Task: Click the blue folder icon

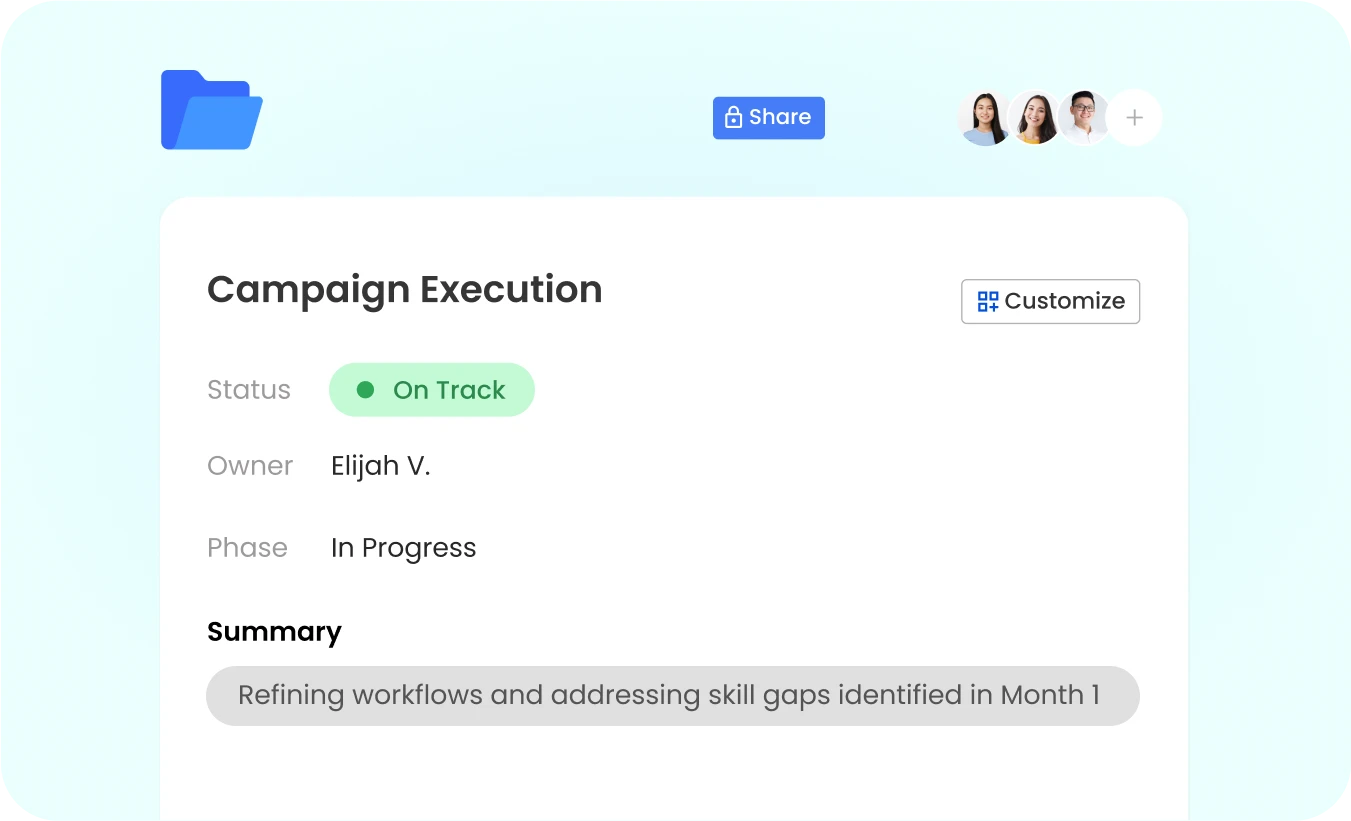Action: [211, 110]
